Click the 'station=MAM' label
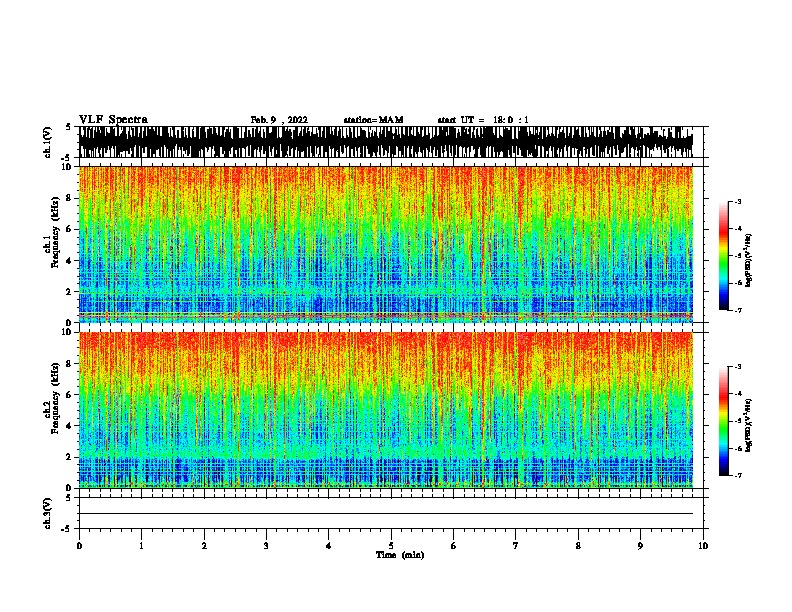 pos(373,120)
